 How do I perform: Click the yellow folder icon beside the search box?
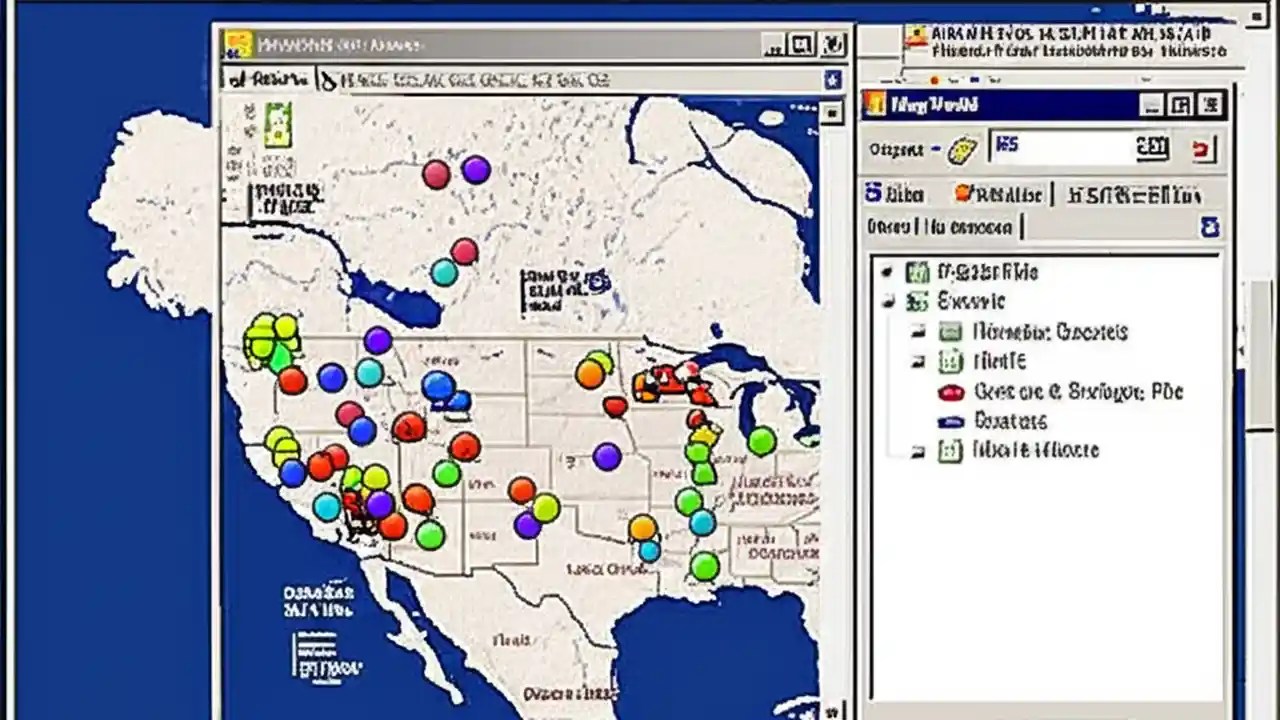click(963, 148)
